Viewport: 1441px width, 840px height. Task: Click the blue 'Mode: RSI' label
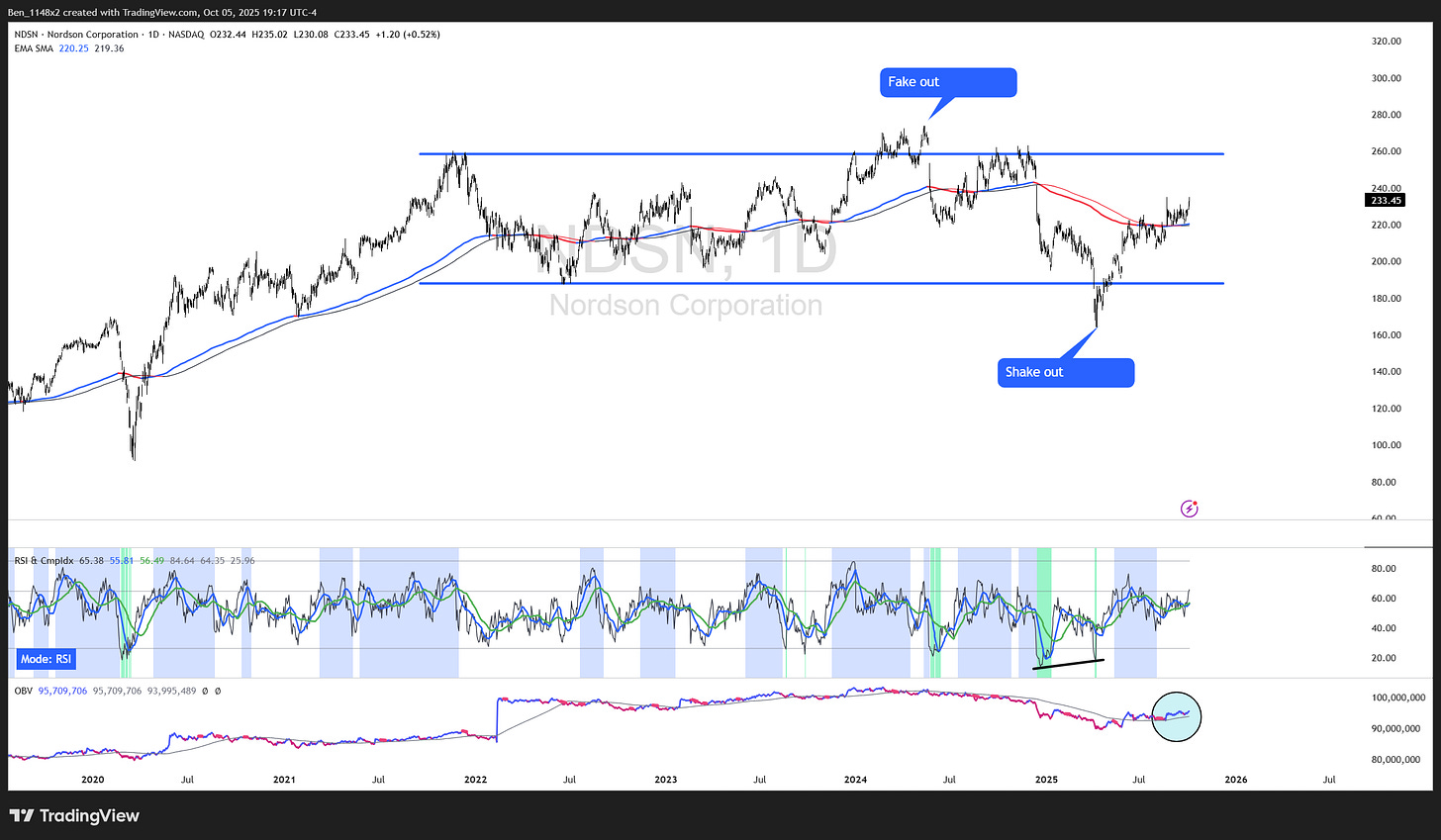coord(46,659)
